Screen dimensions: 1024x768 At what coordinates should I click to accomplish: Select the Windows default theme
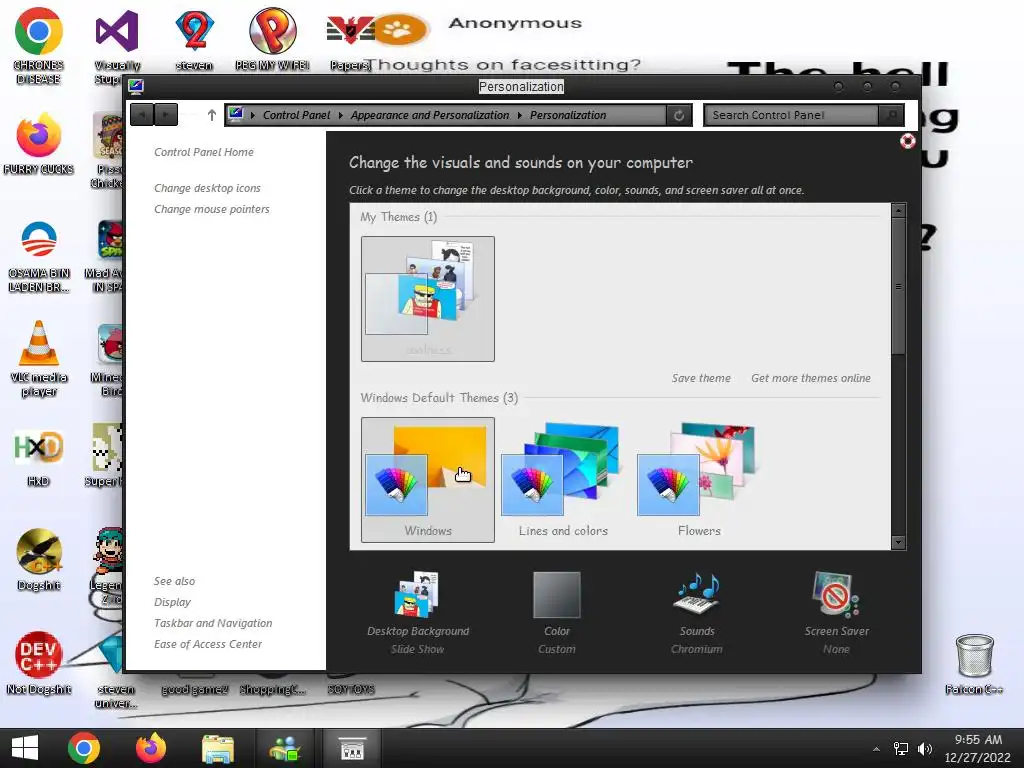pos(428,480)
